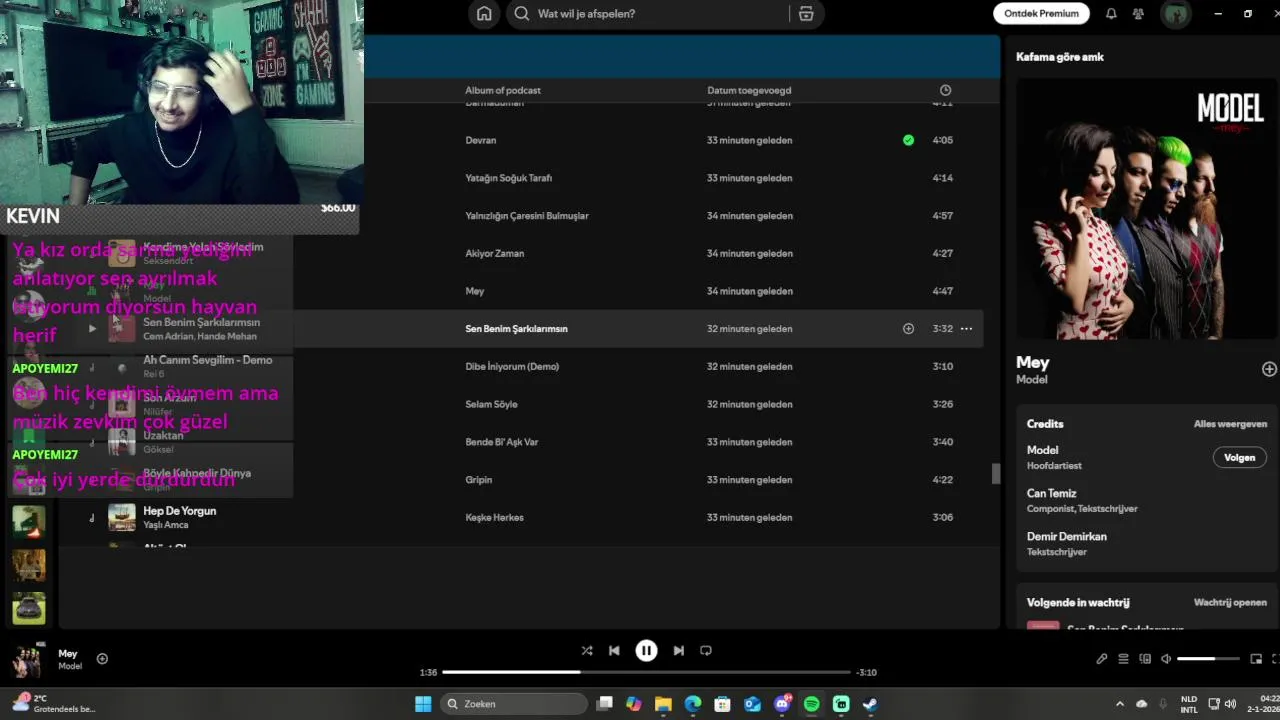Click the tracklist vertical scrollbar handle
This screenshot has width=1280, height=720.
click(995, 474)
